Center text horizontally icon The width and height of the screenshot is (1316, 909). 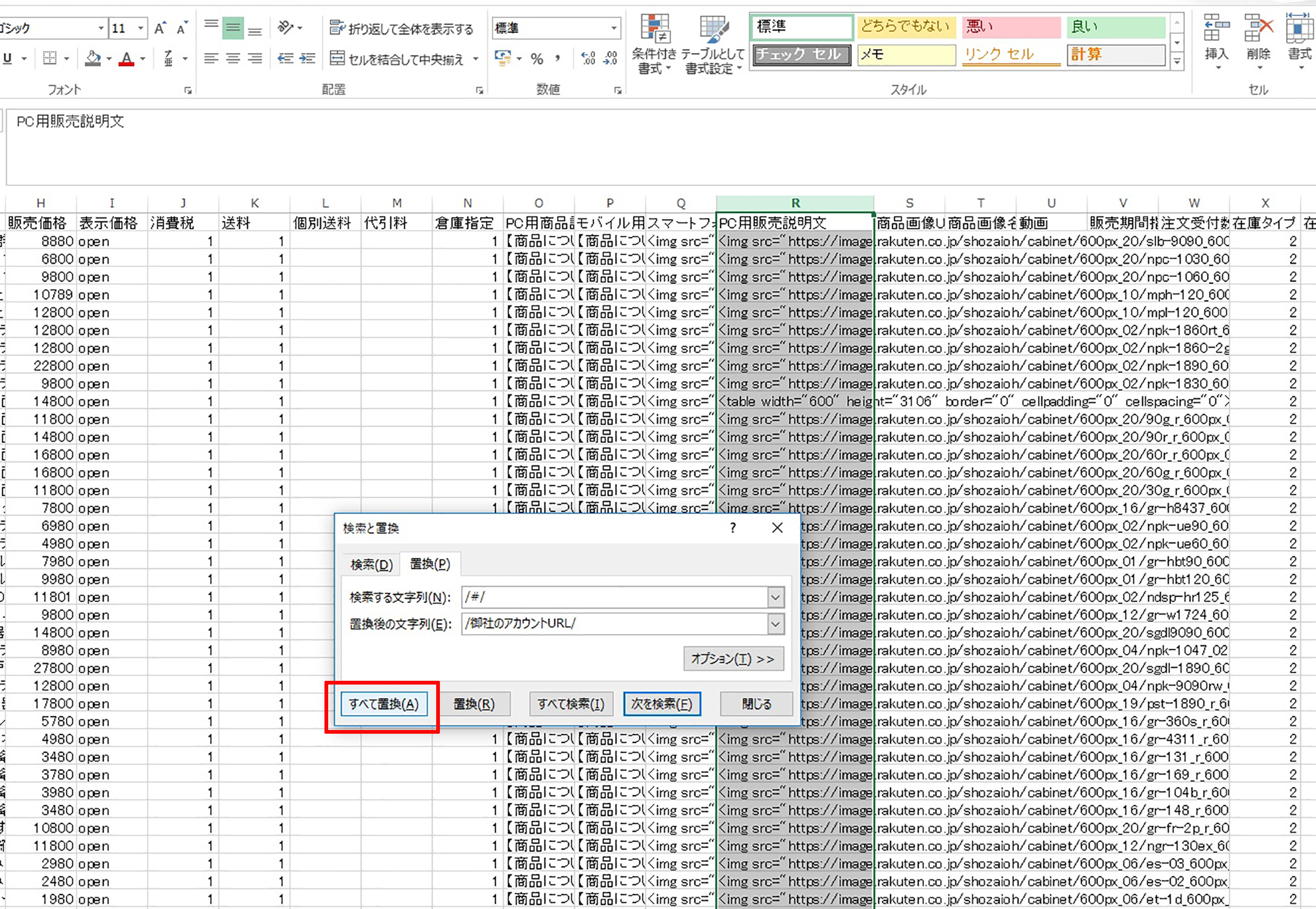[233, 58]
